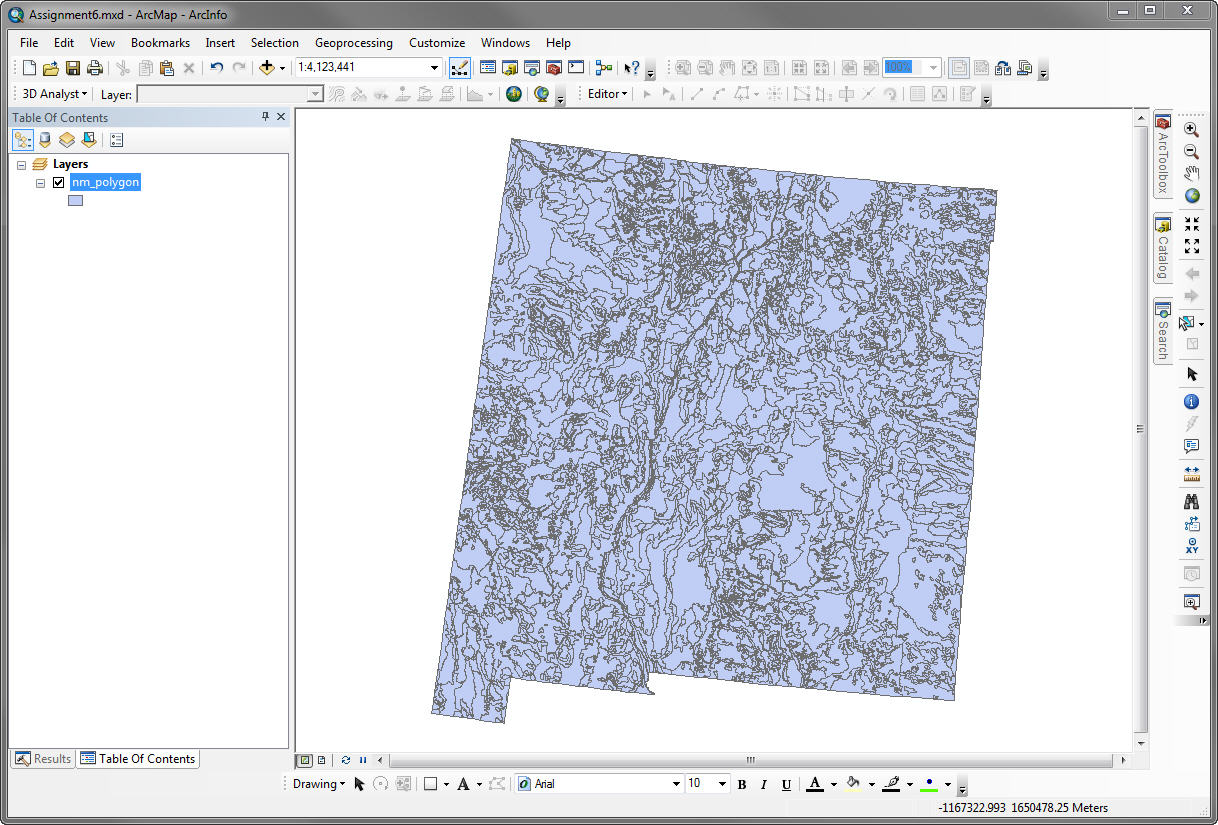The height and width of the screenshot is (825, 1218).
Task: Open Go To XY tool
Action: pos(1191,546)
